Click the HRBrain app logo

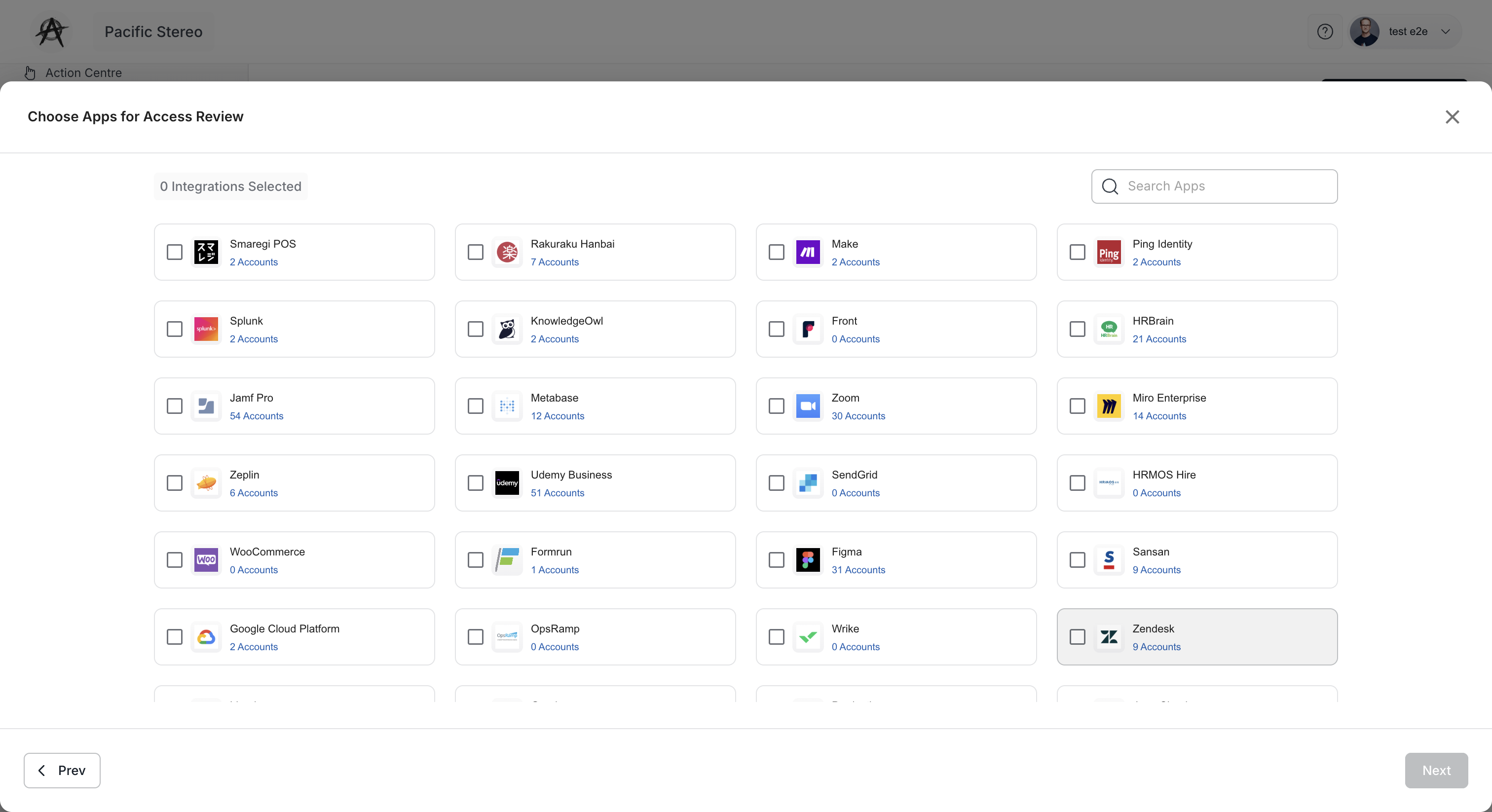click(1109, 329)
